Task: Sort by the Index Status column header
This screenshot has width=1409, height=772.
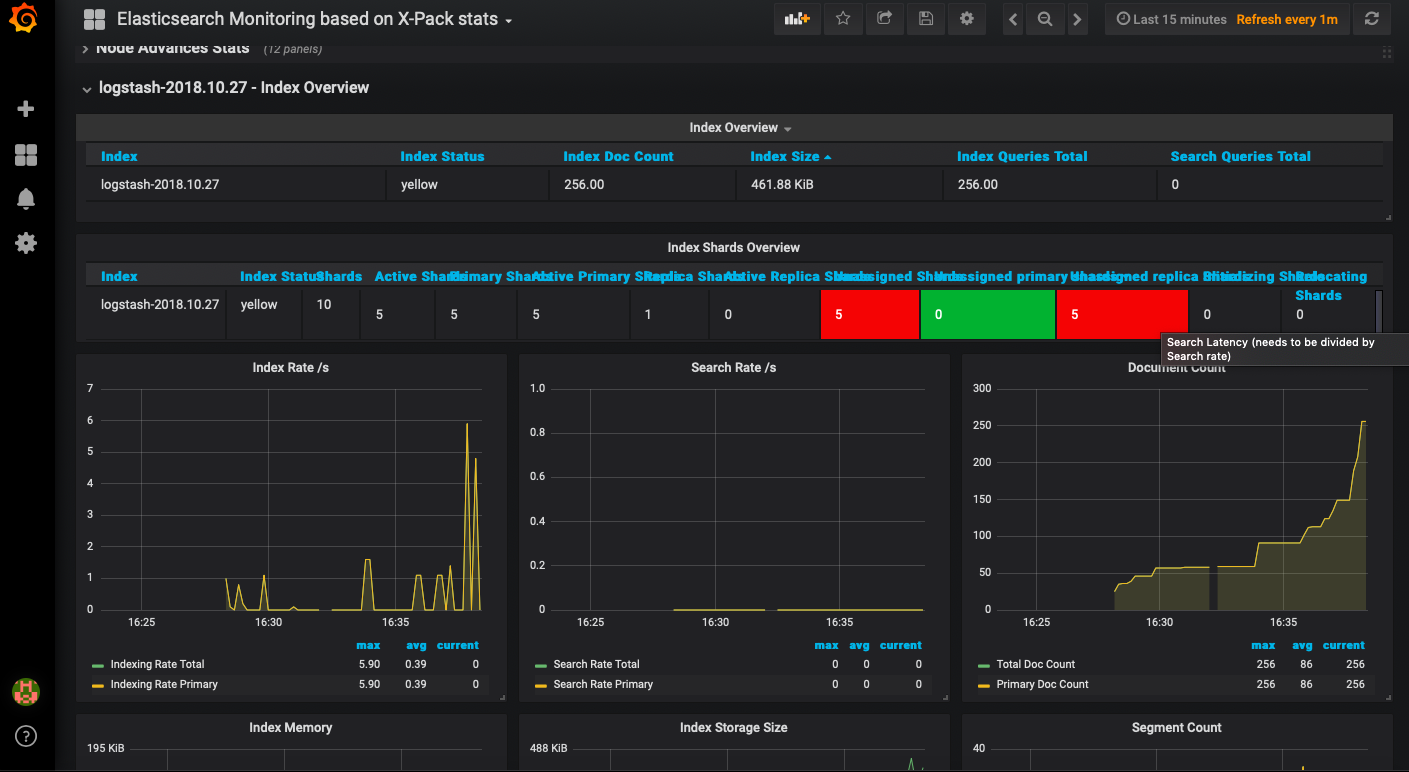Action: click(x=442, y=156)
